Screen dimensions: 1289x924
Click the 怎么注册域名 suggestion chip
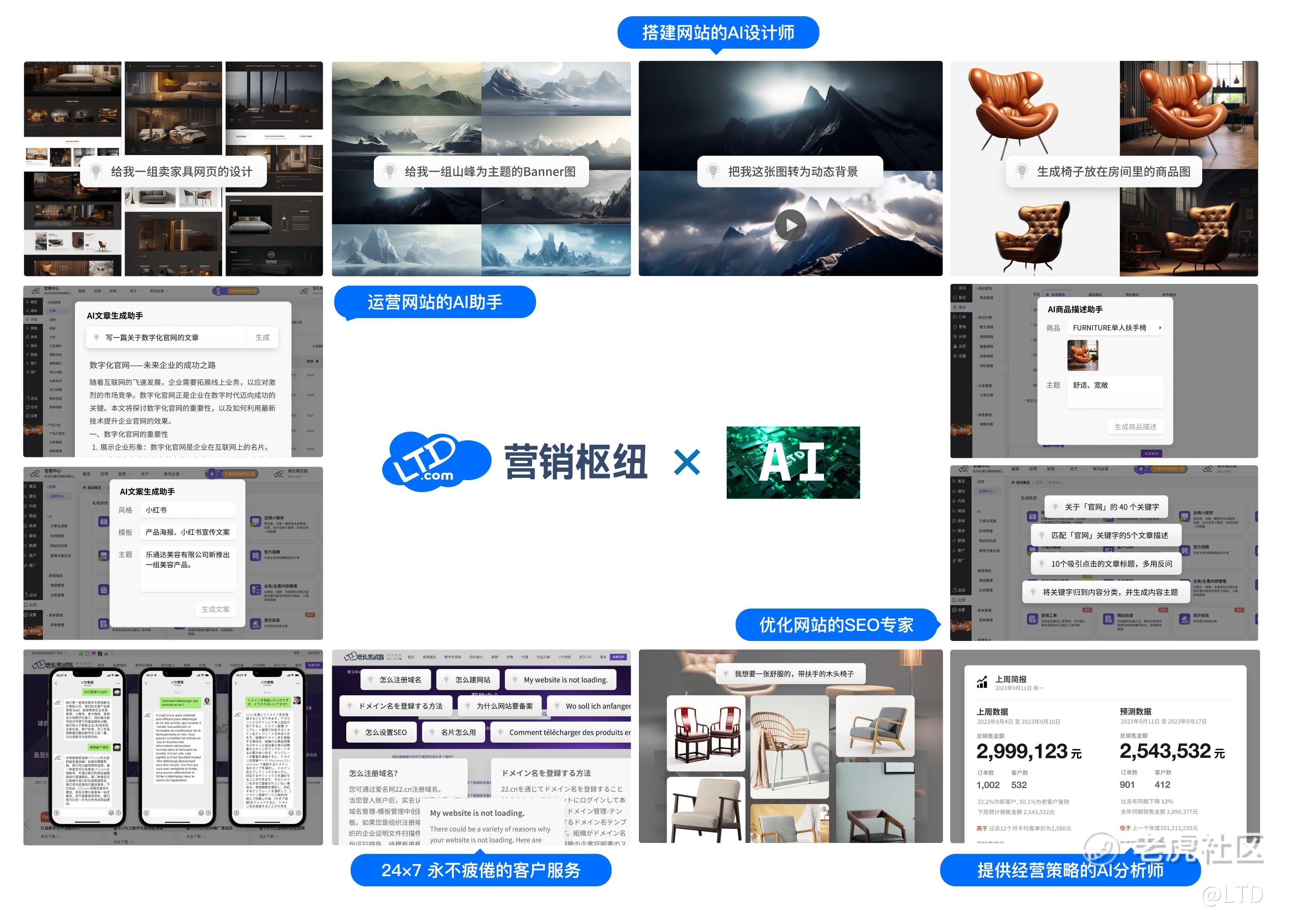[x=395, y=680]
